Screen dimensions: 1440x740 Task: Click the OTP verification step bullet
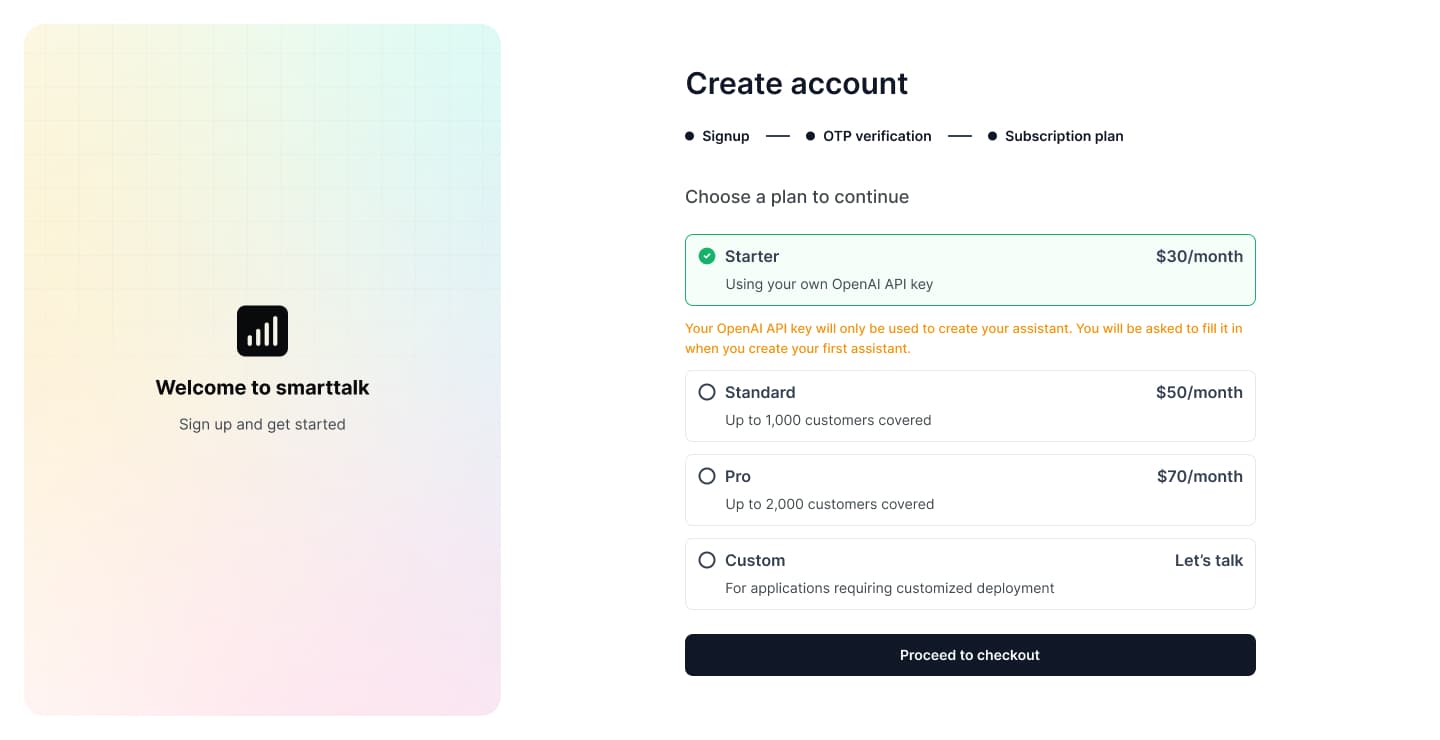click(x=810, y=136)
